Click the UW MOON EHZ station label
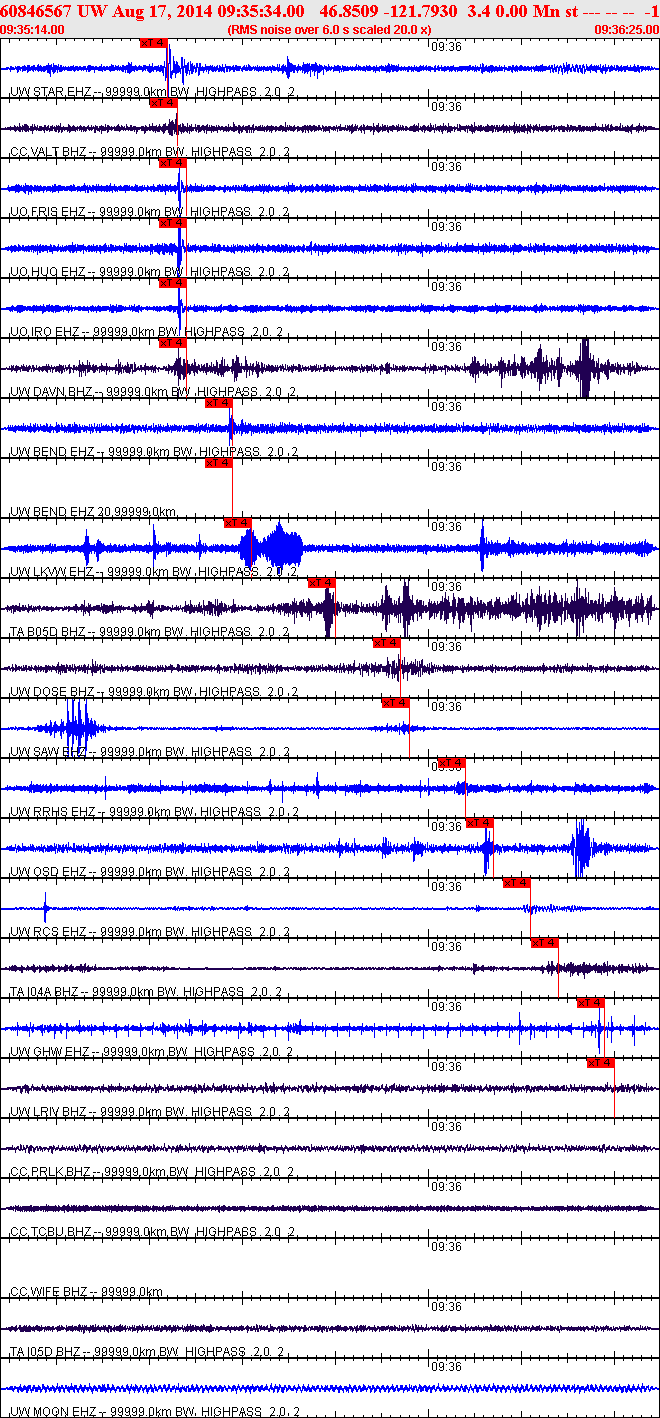Image resolution: width=660 pixels, height=1418 pixels. click(154, 1412)
